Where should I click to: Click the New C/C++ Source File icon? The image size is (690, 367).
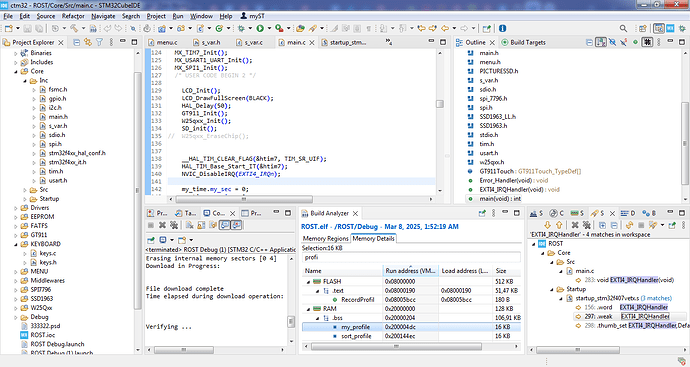(200, 29)
